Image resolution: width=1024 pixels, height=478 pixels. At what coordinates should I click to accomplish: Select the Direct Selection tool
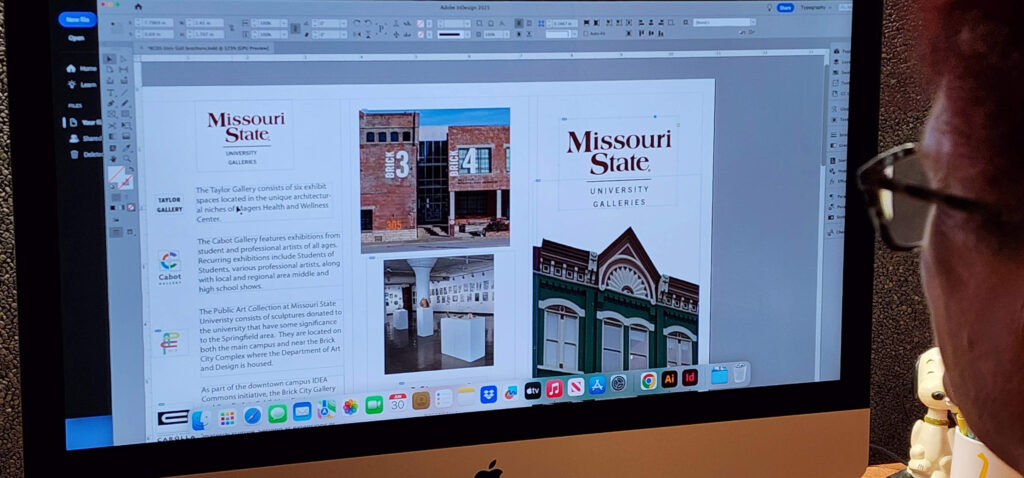(x=123, y=59)
